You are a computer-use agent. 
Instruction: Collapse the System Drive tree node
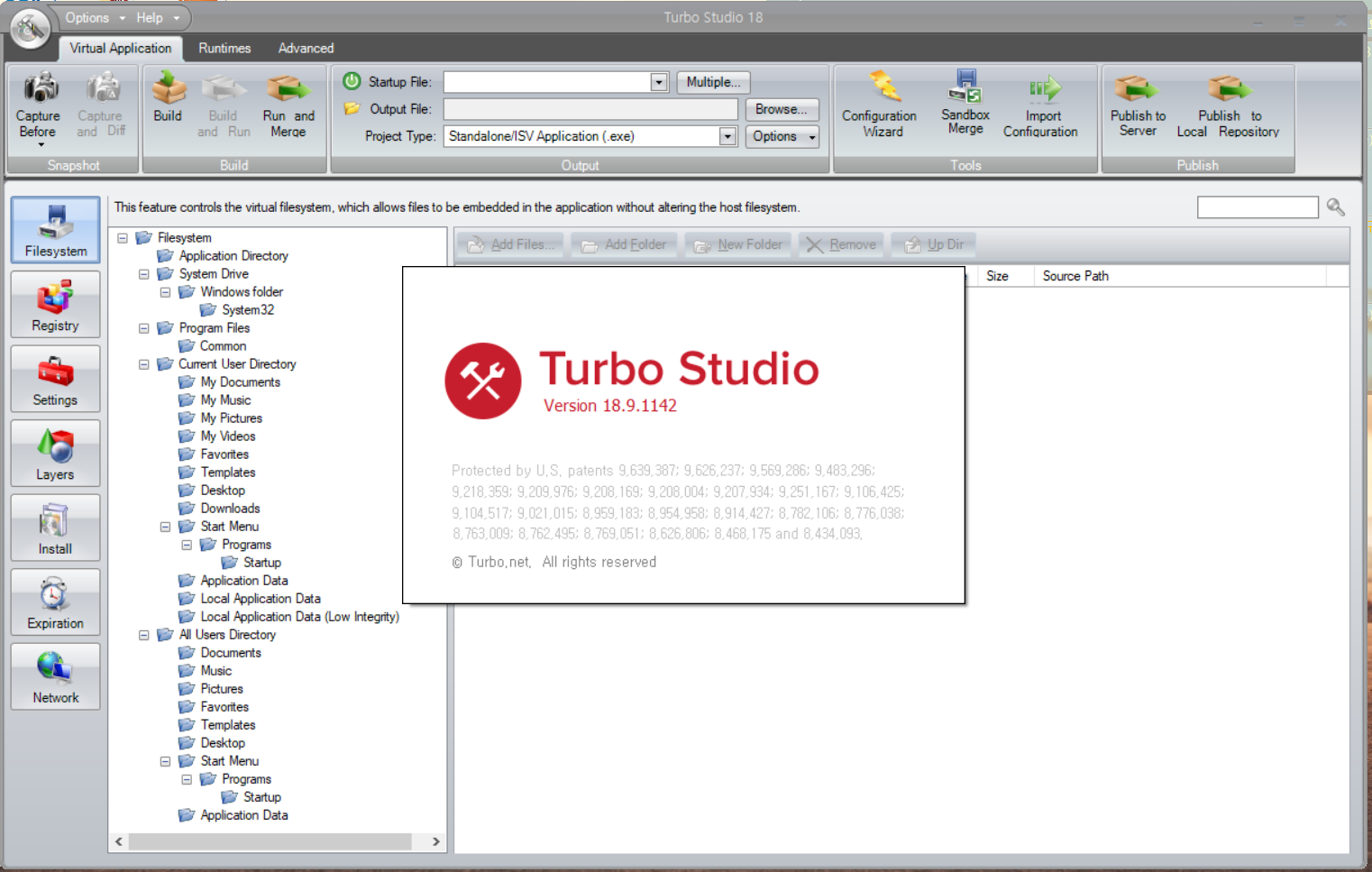coord(144,274)
